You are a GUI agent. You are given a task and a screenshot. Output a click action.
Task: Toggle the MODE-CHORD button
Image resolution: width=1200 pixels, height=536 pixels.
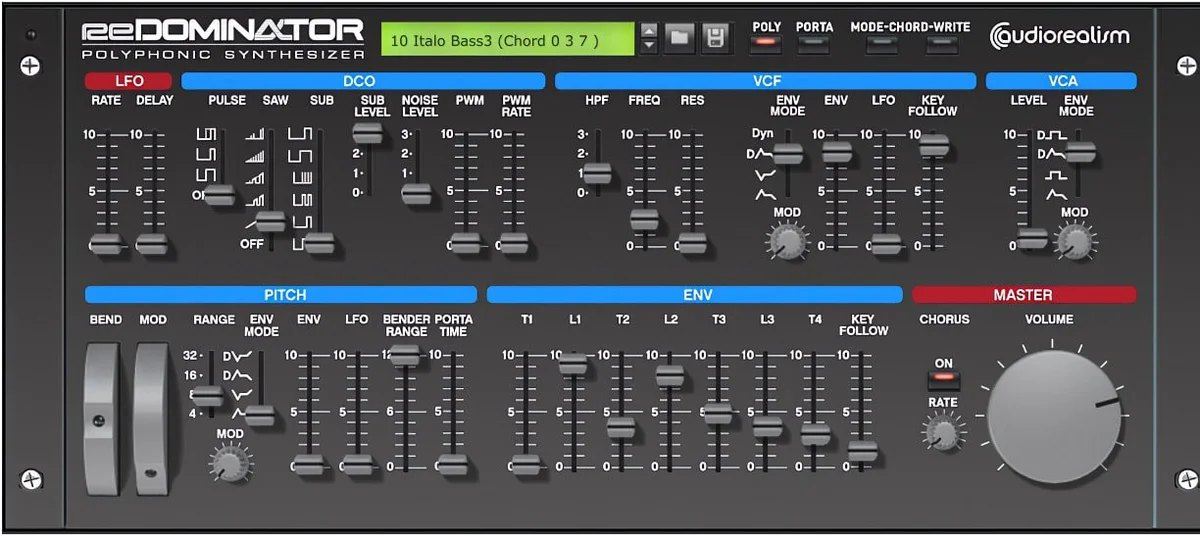(x=881, y=43)
